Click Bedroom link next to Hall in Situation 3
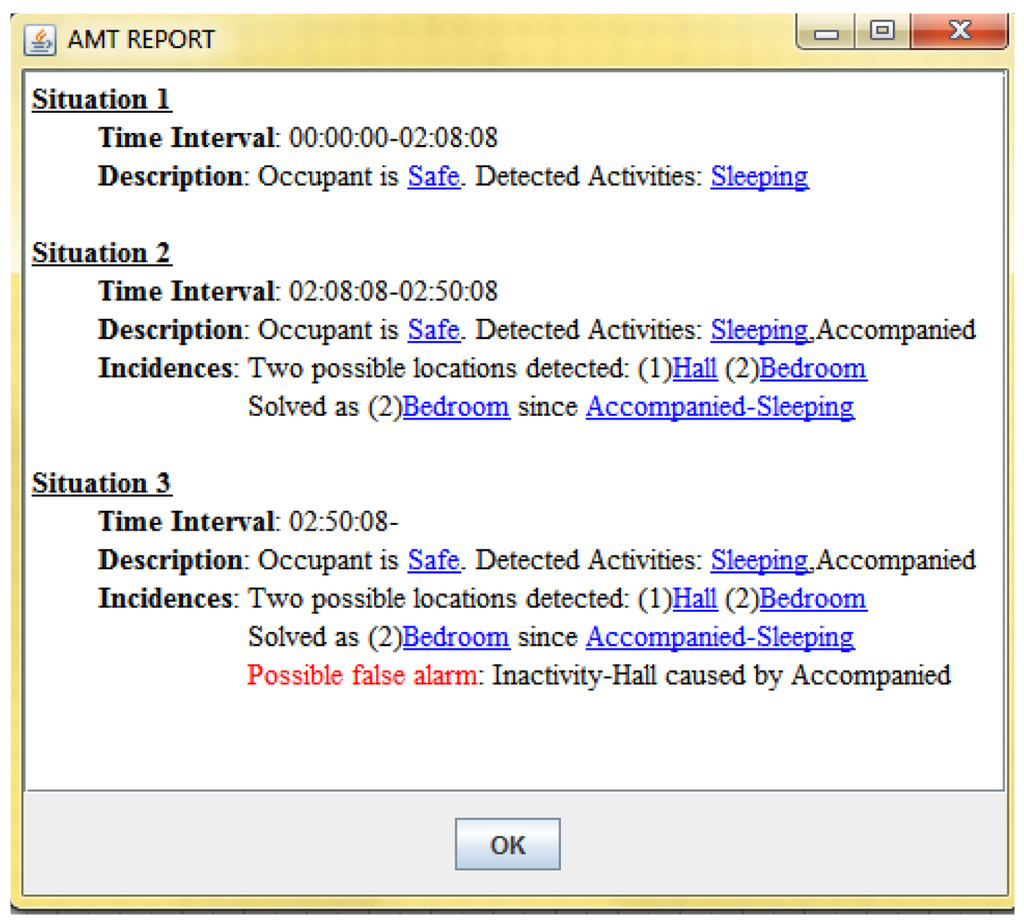This screenshot has height=924, width=1024. coord(813,599)
